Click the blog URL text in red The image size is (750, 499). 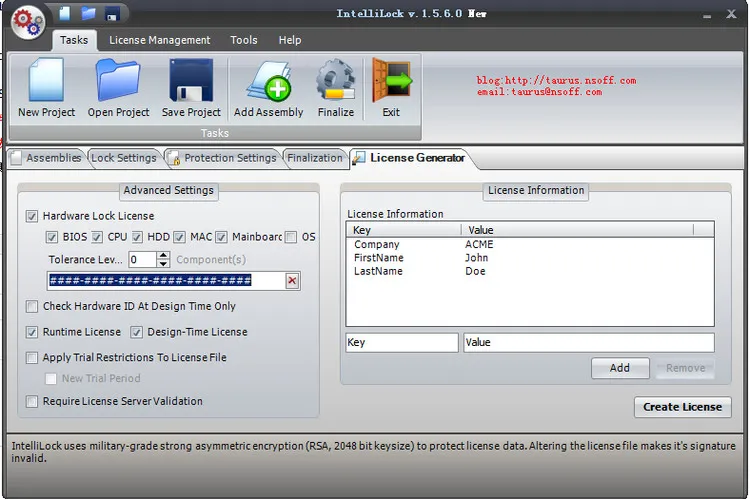(x=556, y=80)
